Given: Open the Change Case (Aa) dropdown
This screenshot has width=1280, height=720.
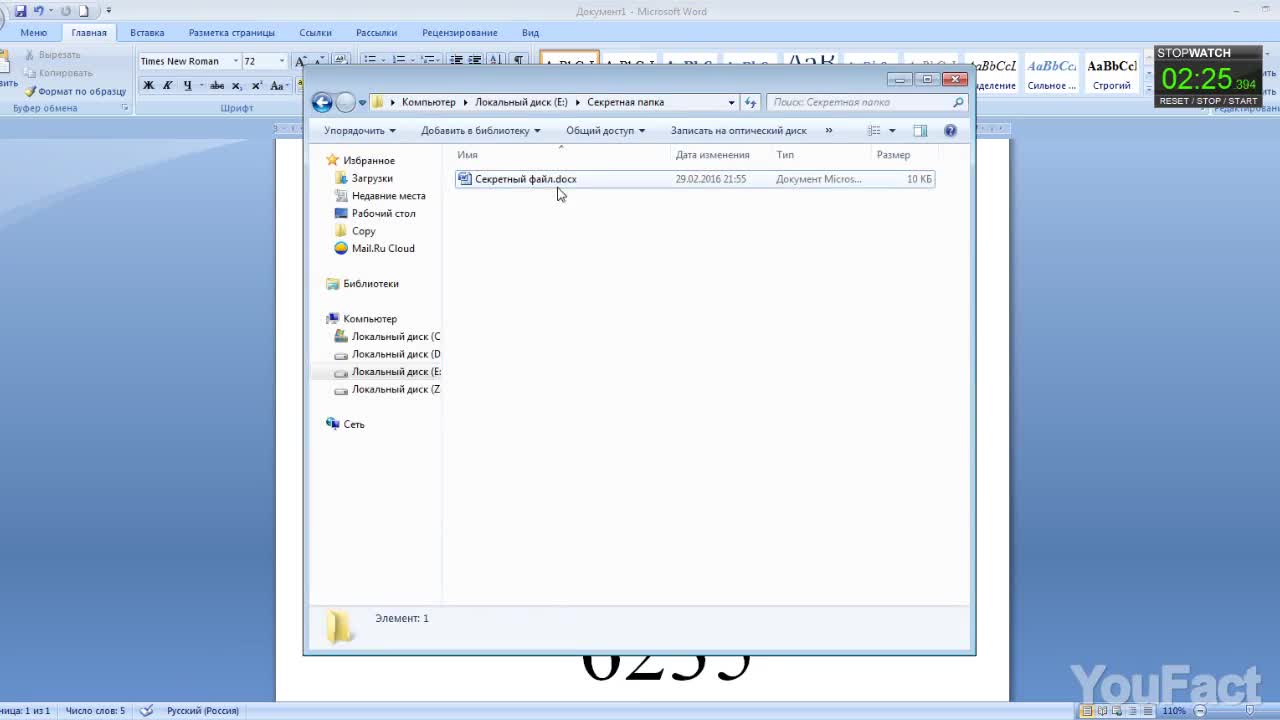Looking at the screenshot, I should 280,85.
